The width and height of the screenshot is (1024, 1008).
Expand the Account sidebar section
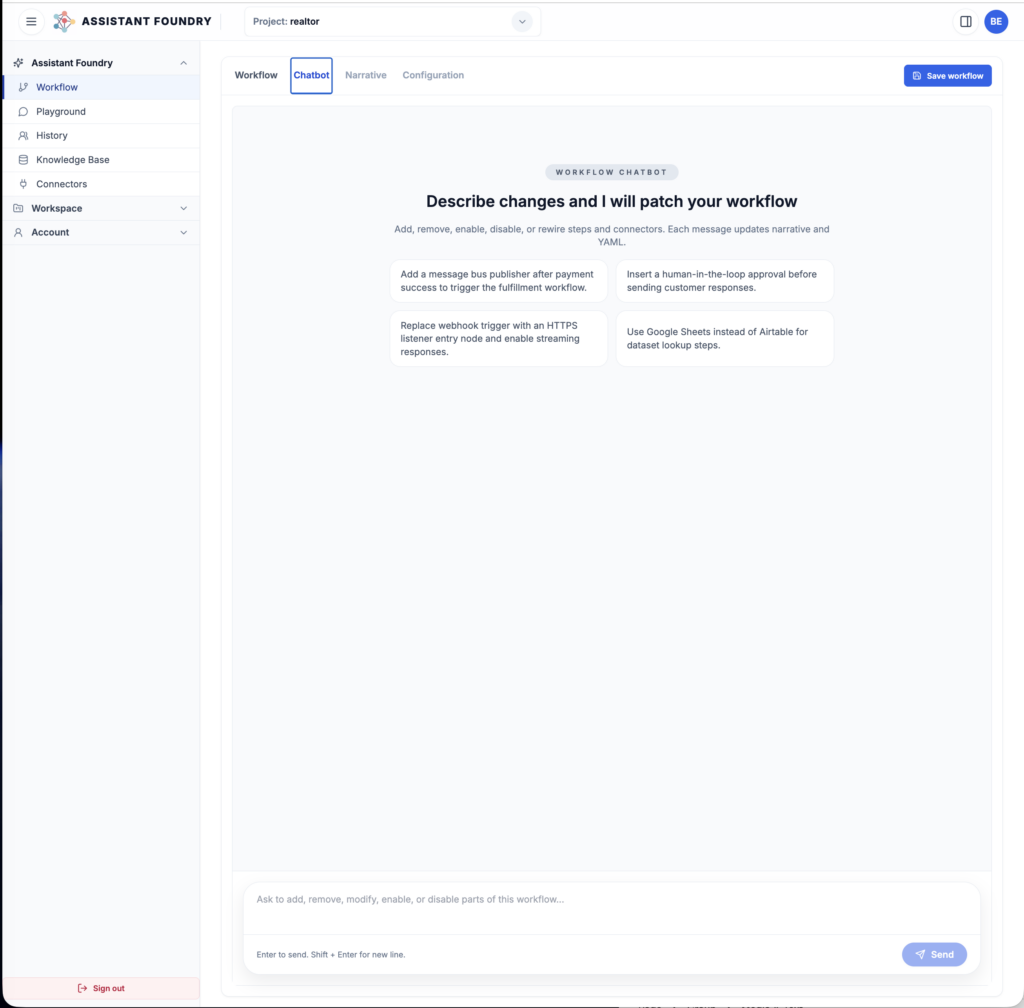[183, 232]
